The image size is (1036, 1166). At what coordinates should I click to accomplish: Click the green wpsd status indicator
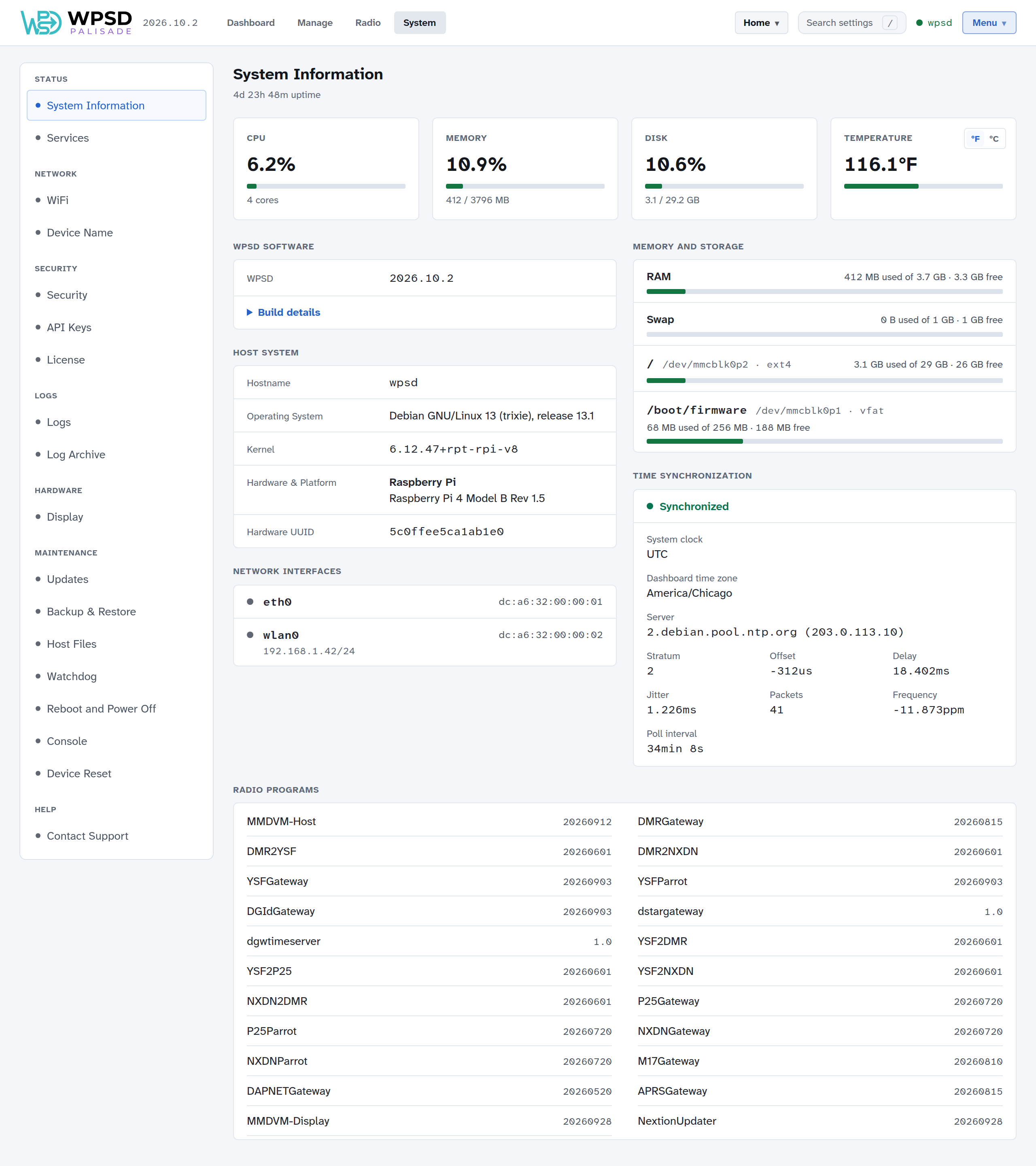tap(919, 23)
